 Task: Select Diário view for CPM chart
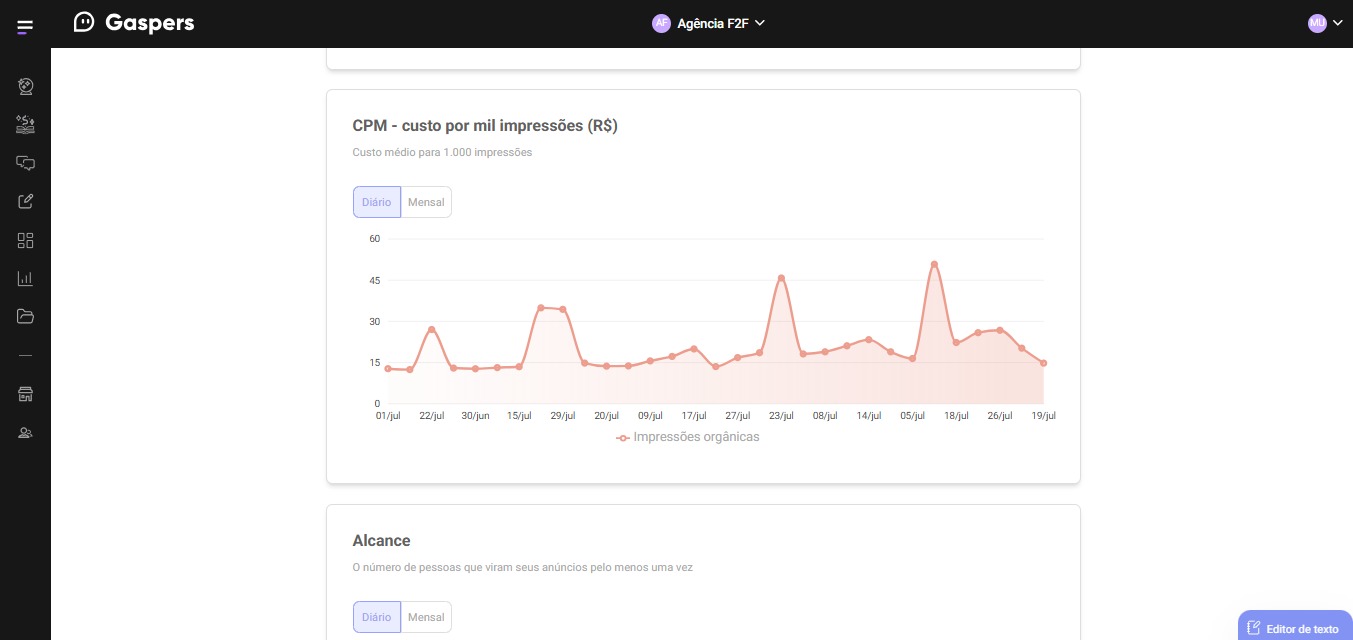(x=376, y=202)
